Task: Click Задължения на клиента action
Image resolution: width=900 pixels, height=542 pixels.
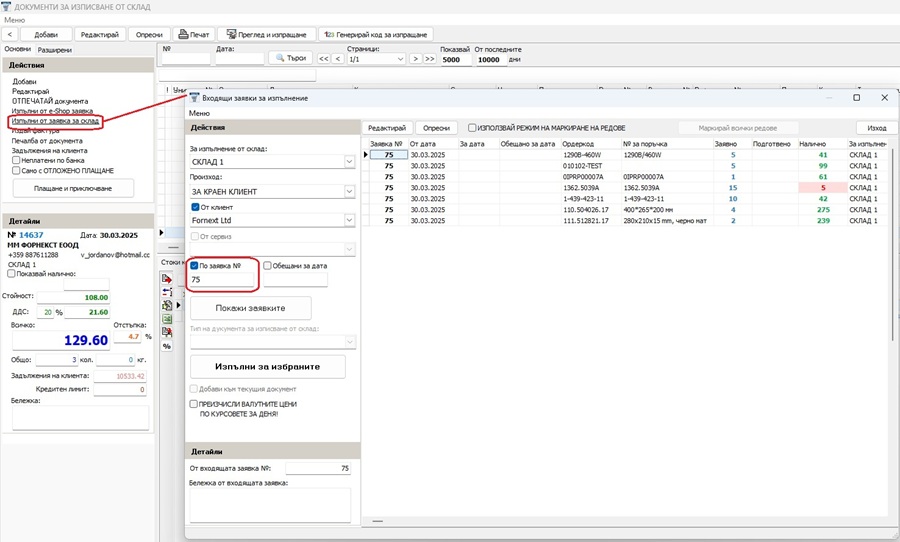Action: 49,150
